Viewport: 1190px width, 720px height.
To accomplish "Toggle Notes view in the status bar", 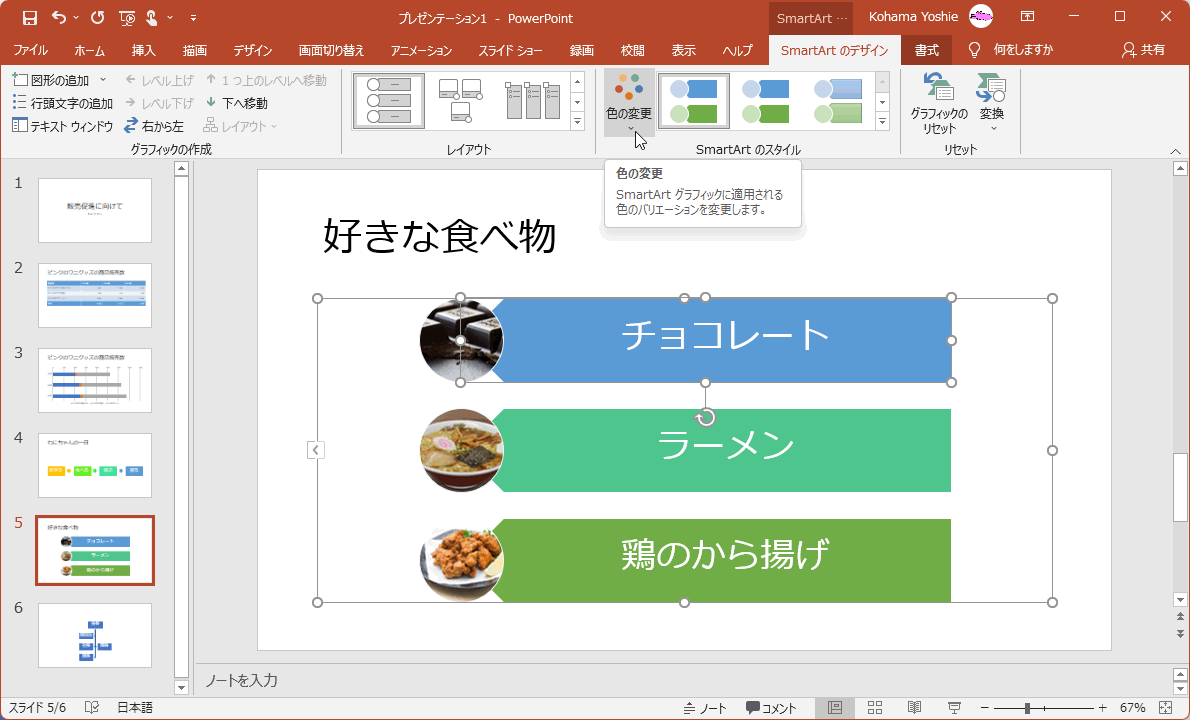I will [x=706, y=707].
